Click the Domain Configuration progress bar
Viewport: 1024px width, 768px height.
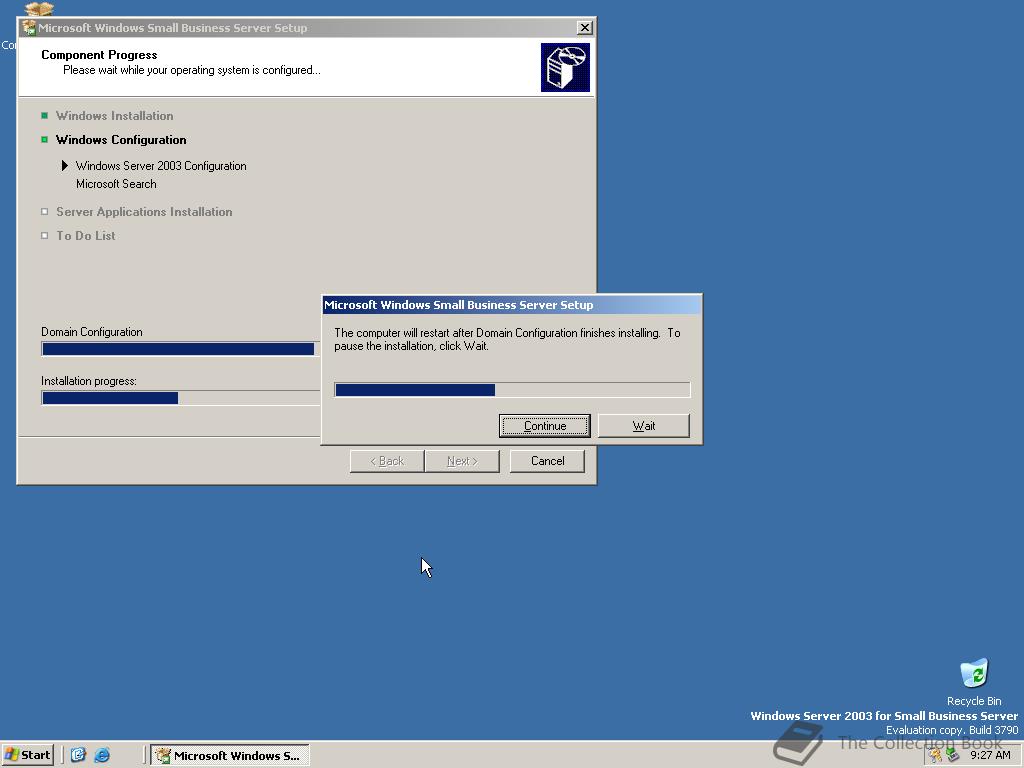[181, 349]
